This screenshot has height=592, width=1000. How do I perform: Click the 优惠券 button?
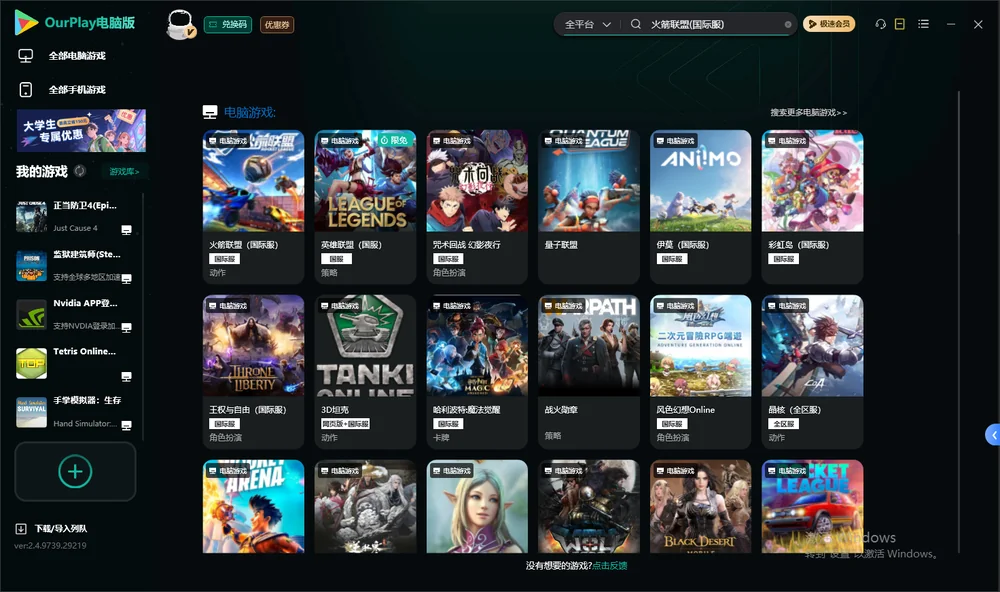(277, 25)
